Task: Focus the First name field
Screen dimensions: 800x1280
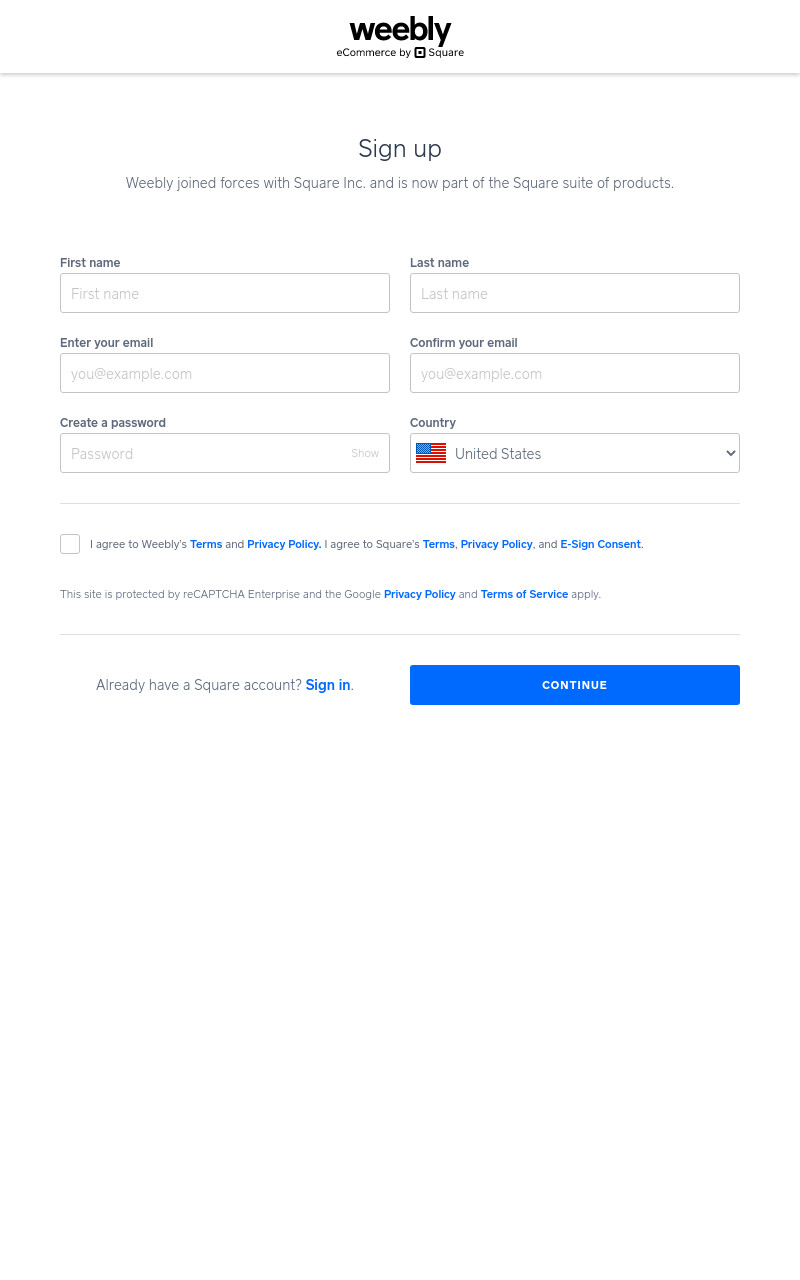Action: 225,293
